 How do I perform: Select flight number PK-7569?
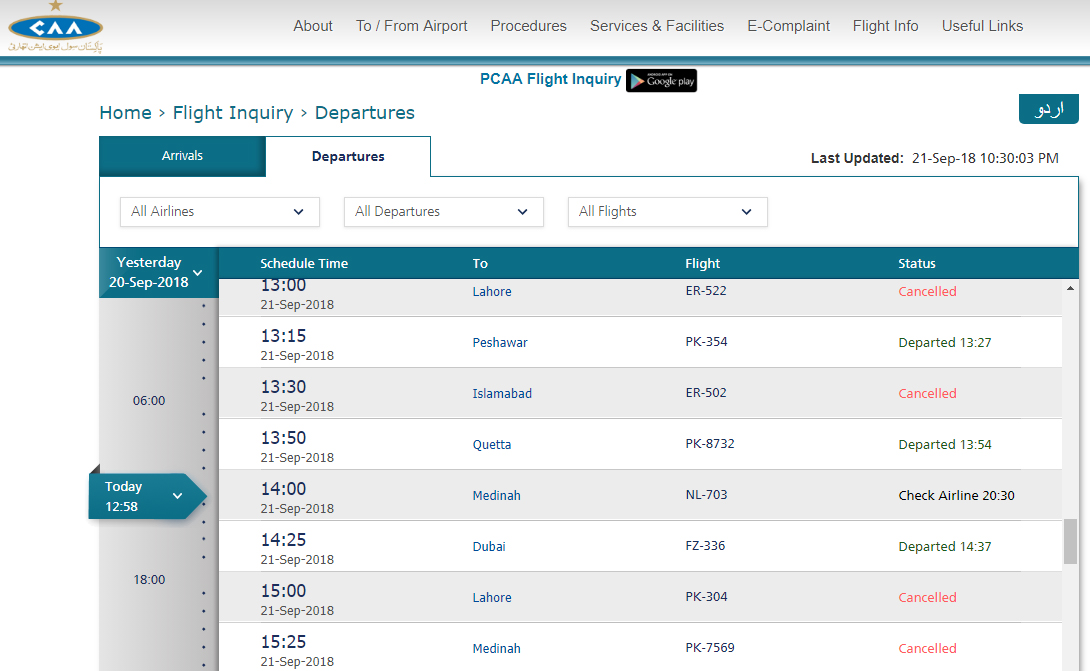pyautogui.click(x=710, y=647)
